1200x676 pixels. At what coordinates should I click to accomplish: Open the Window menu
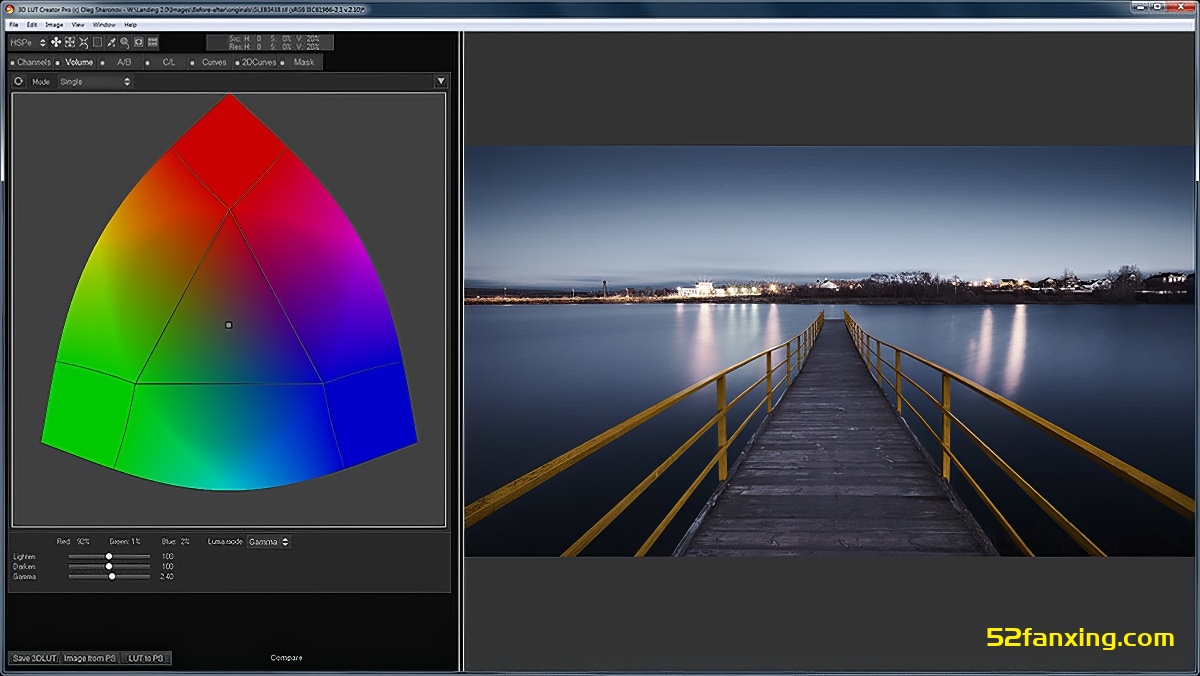104,24
